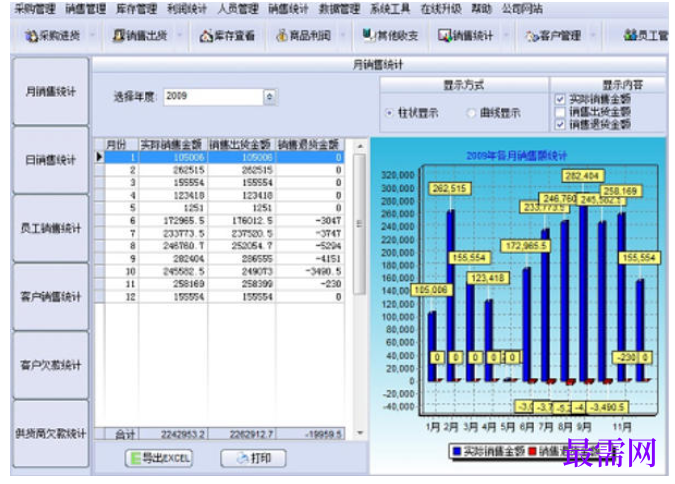Open the 库存查看 inventory view icon

point(206,36)
